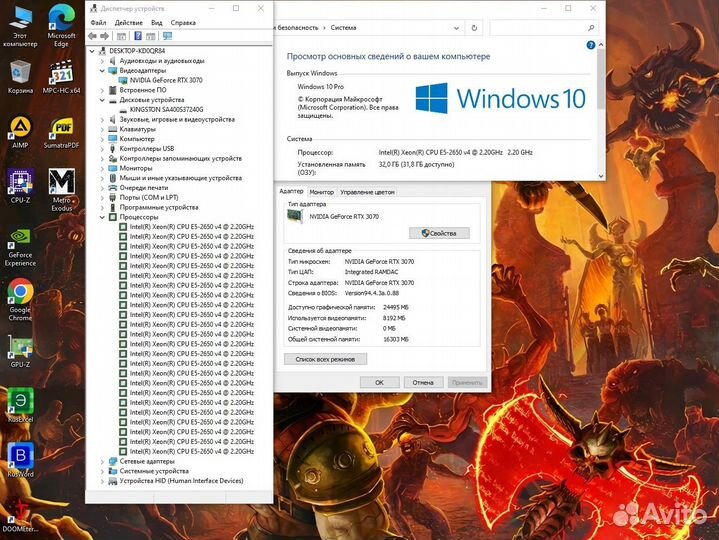Select Мыши и иные указывающие устройства item
Screen dimensions: 719x540
181,178
